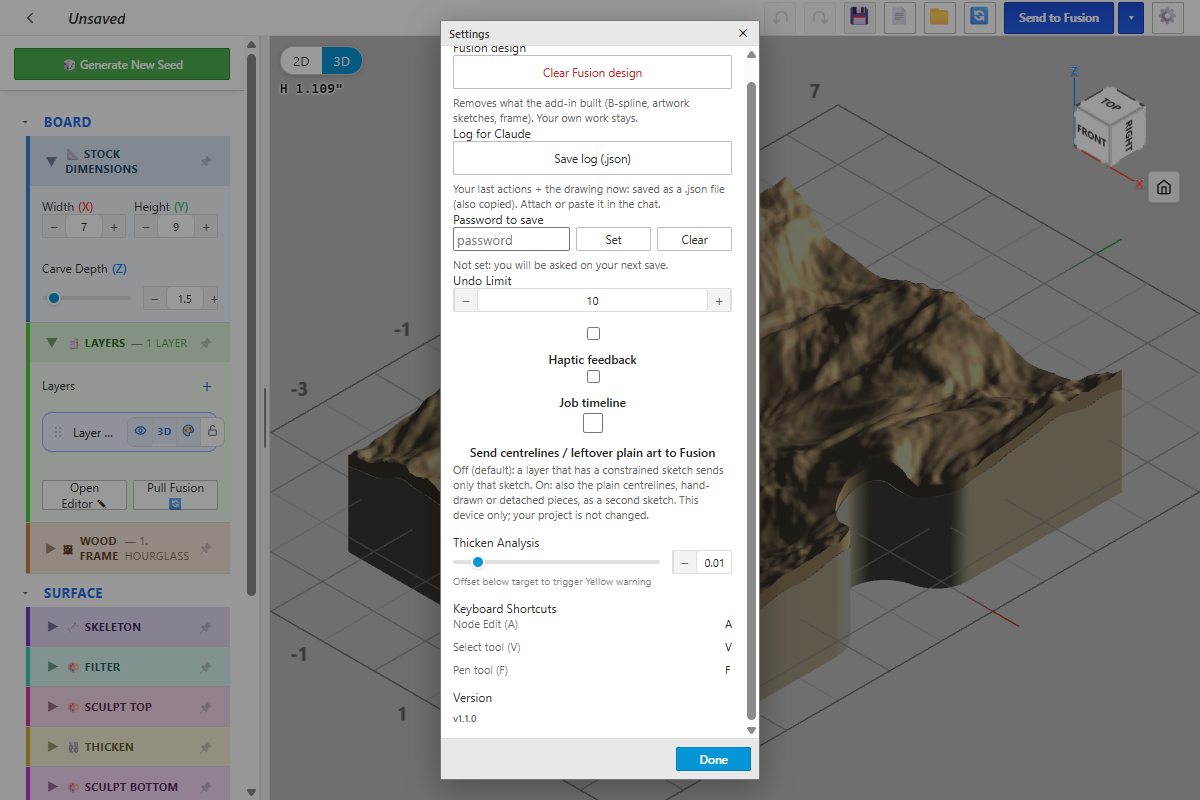
Task: Pin the Skeleton section
Action: tap(205, 627)
